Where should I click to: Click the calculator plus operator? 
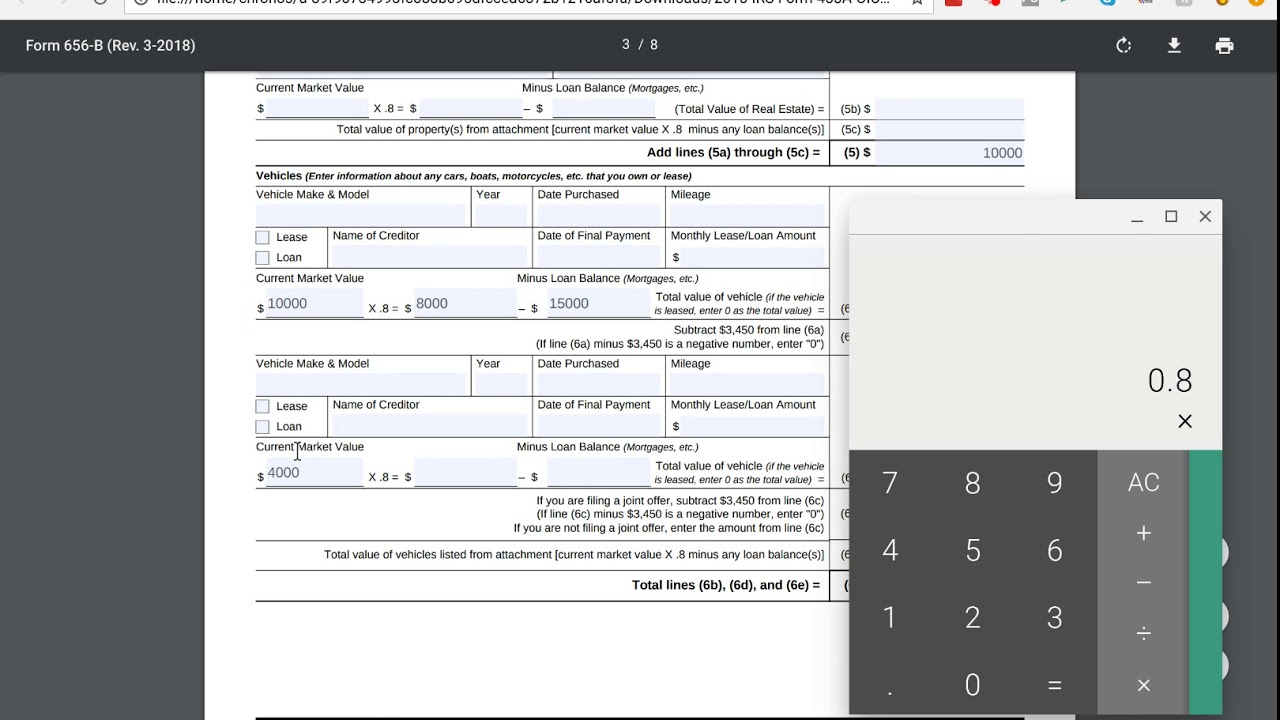click(1143, 533)
